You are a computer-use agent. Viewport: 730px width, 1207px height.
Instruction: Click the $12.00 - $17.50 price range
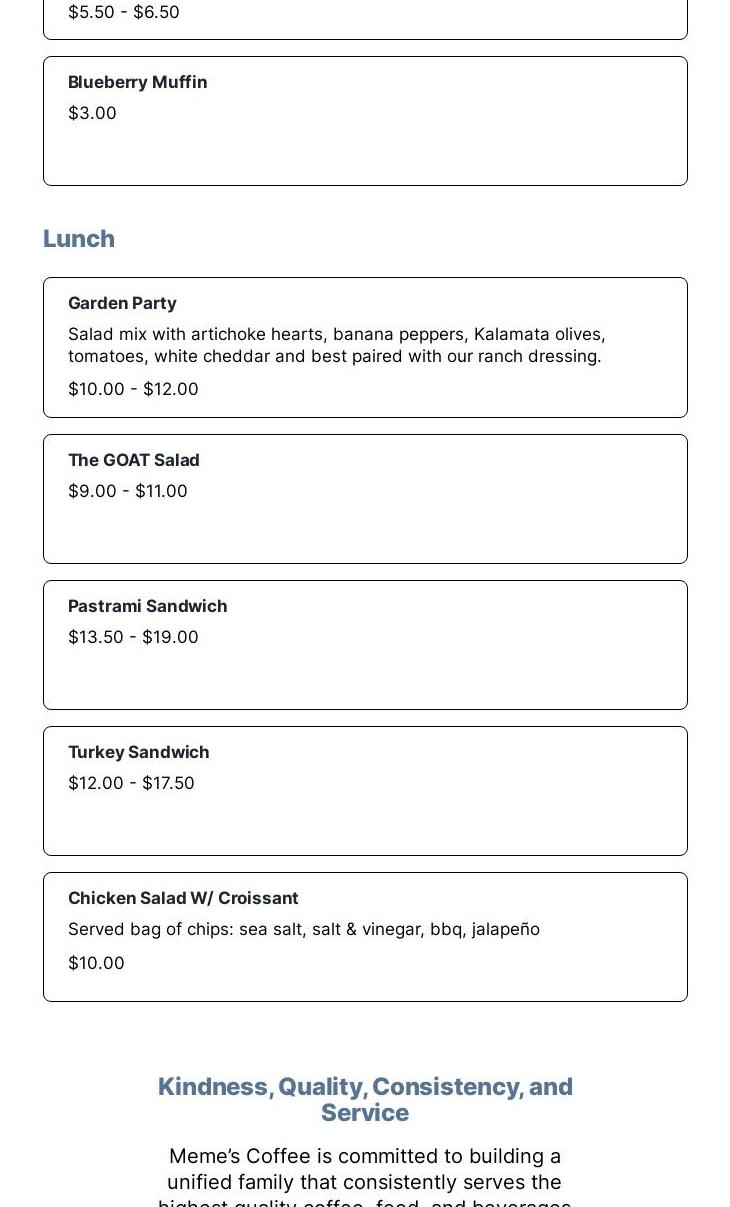tap(131, 783)
